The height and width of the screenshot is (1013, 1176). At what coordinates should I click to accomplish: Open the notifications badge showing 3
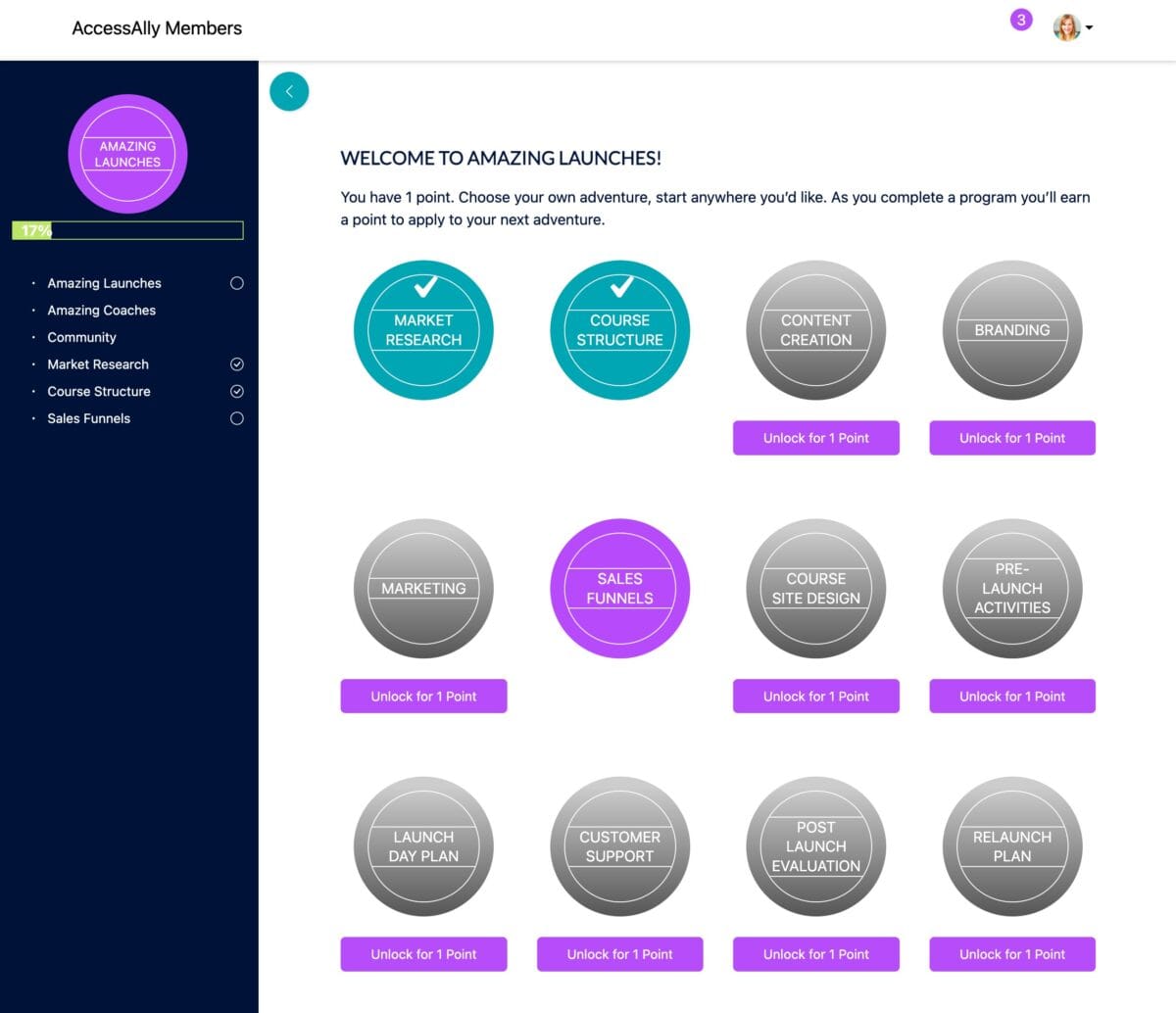pos(1021,20)
